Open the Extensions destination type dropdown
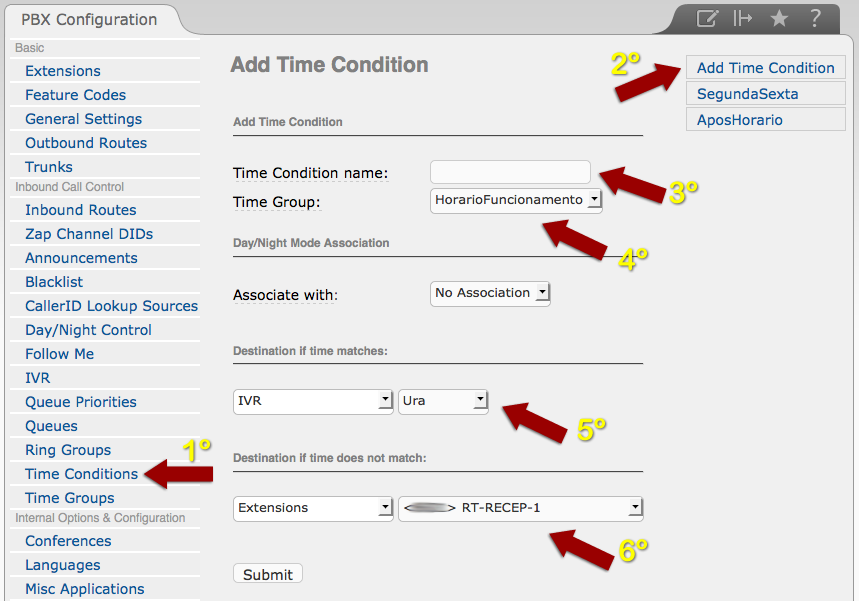The image size is (859, 601). [313, 508]
